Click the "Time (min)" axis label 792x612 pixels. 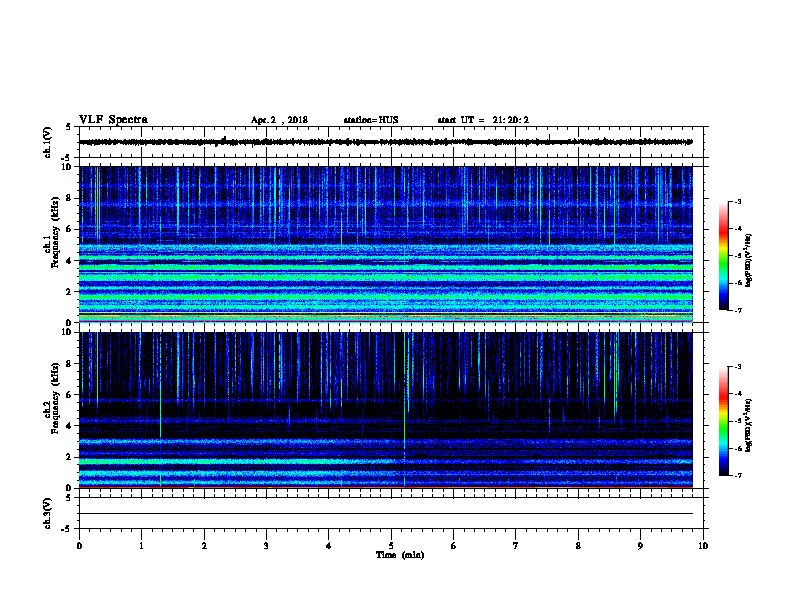pos(400,555)
